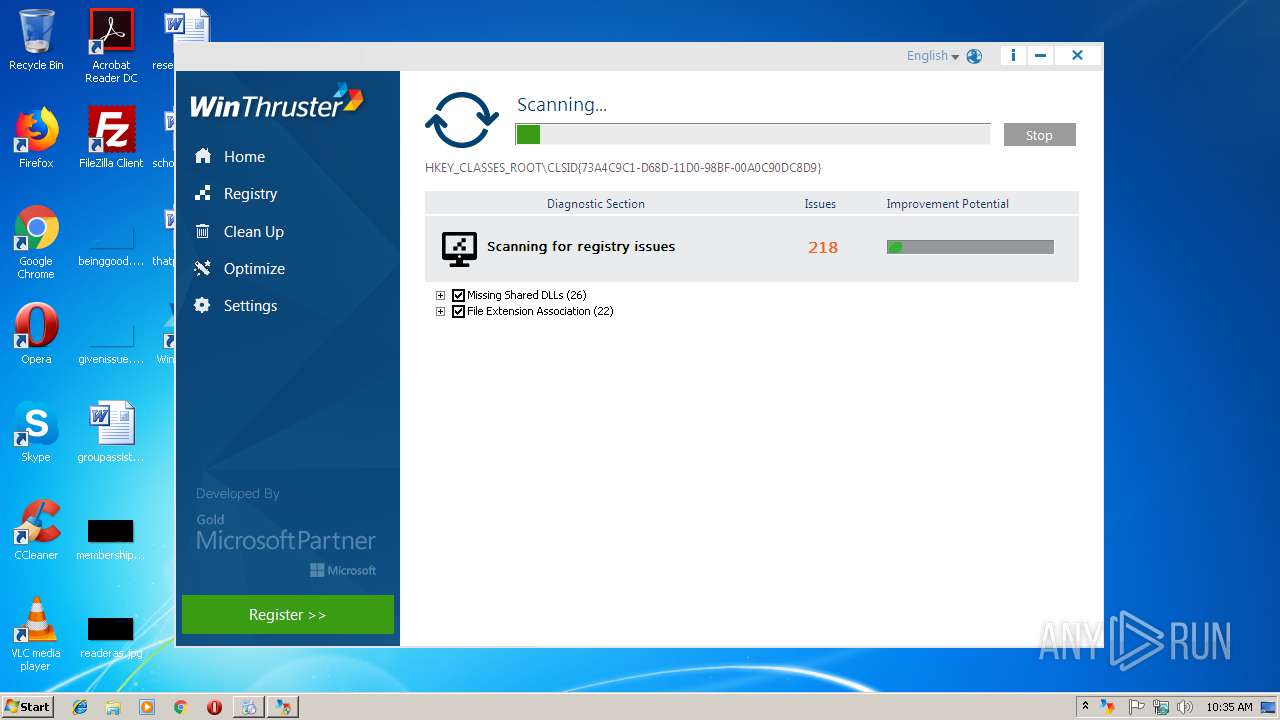Open Windows Media Player from taskbar
The width and height of the screenshot is (1280, 720).
click(147, 707)
